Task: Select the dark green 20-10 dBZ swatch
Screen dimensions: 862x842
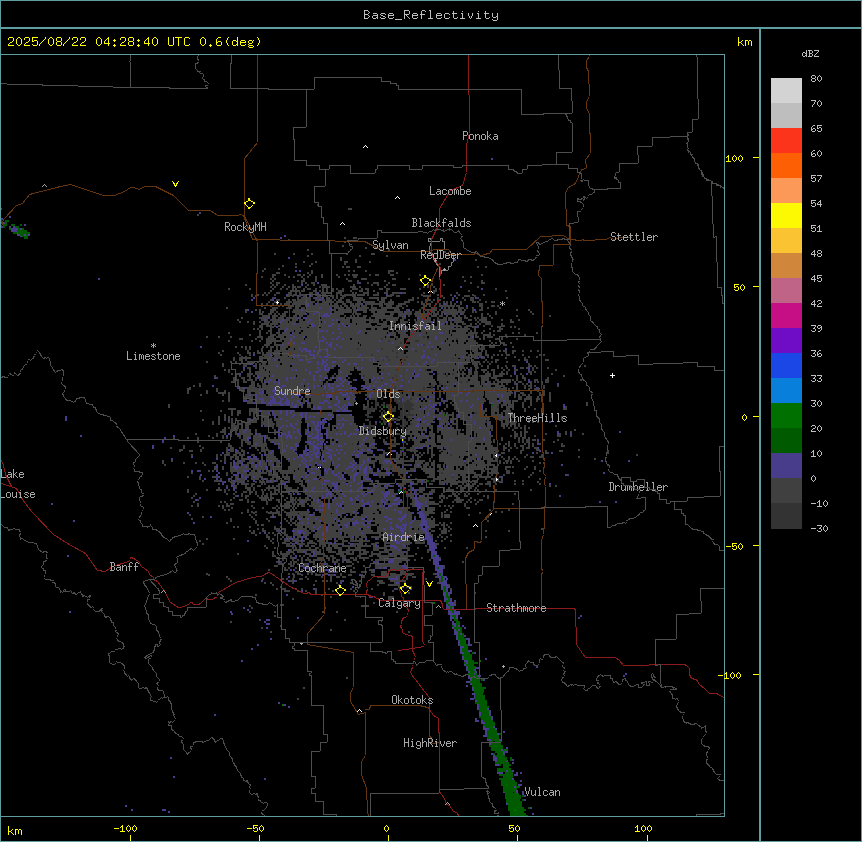Action: tap(786, 441)
